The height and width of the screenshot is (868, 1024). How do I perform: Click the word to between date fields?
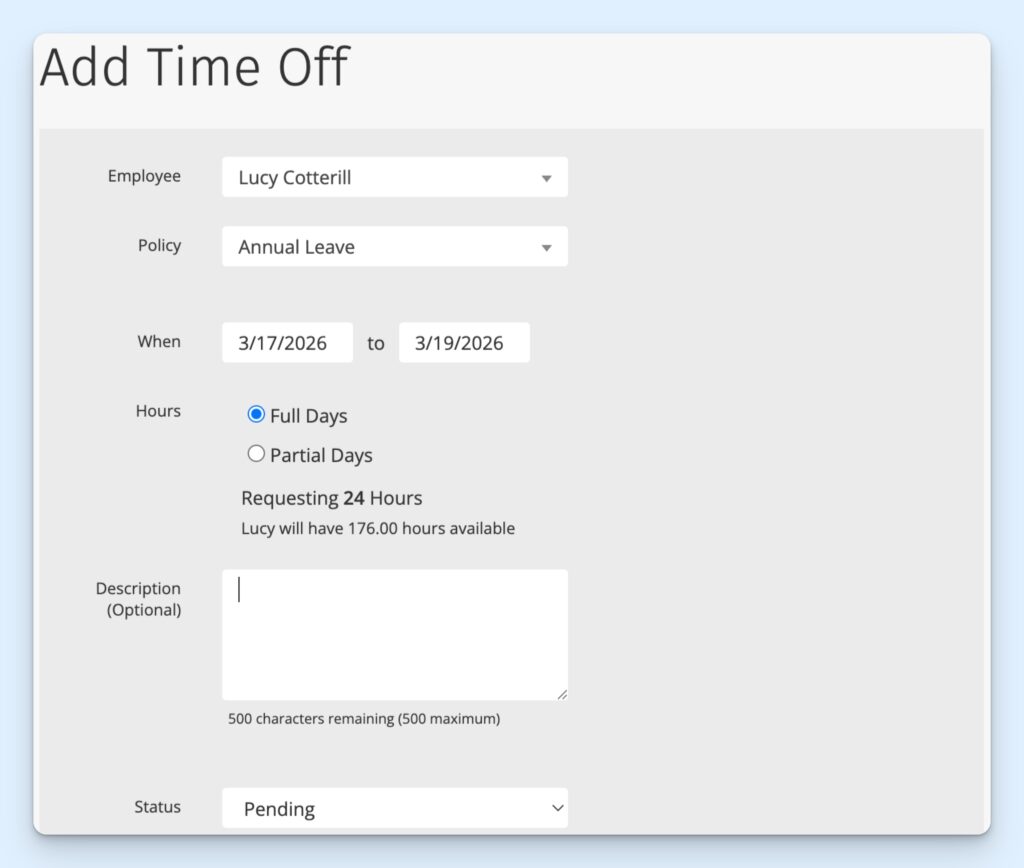click(x=376, y=343)
